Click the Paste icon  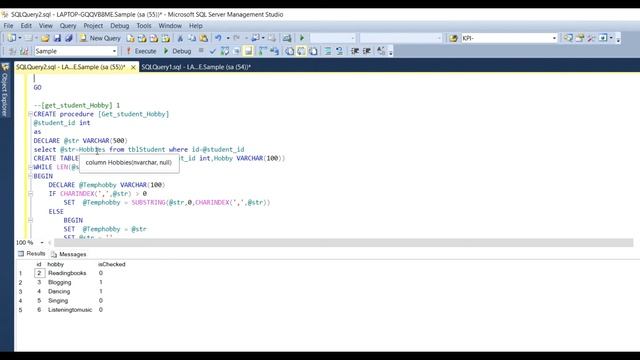click(204, 38)
